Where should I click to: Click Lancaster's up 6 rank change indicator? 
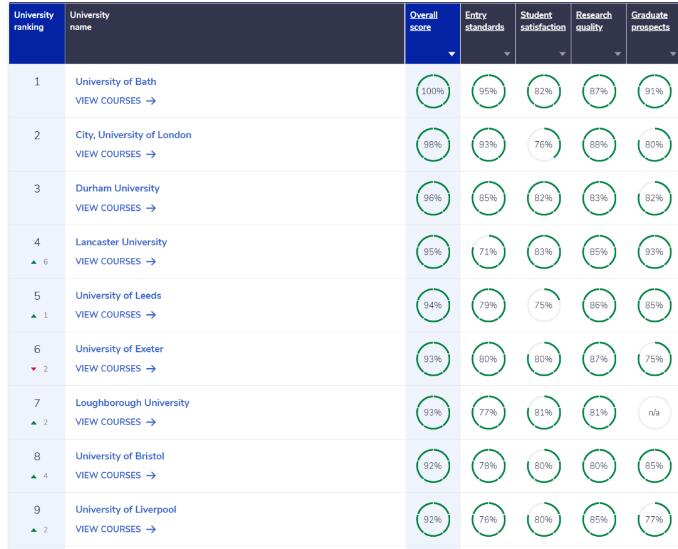(39, 262)
